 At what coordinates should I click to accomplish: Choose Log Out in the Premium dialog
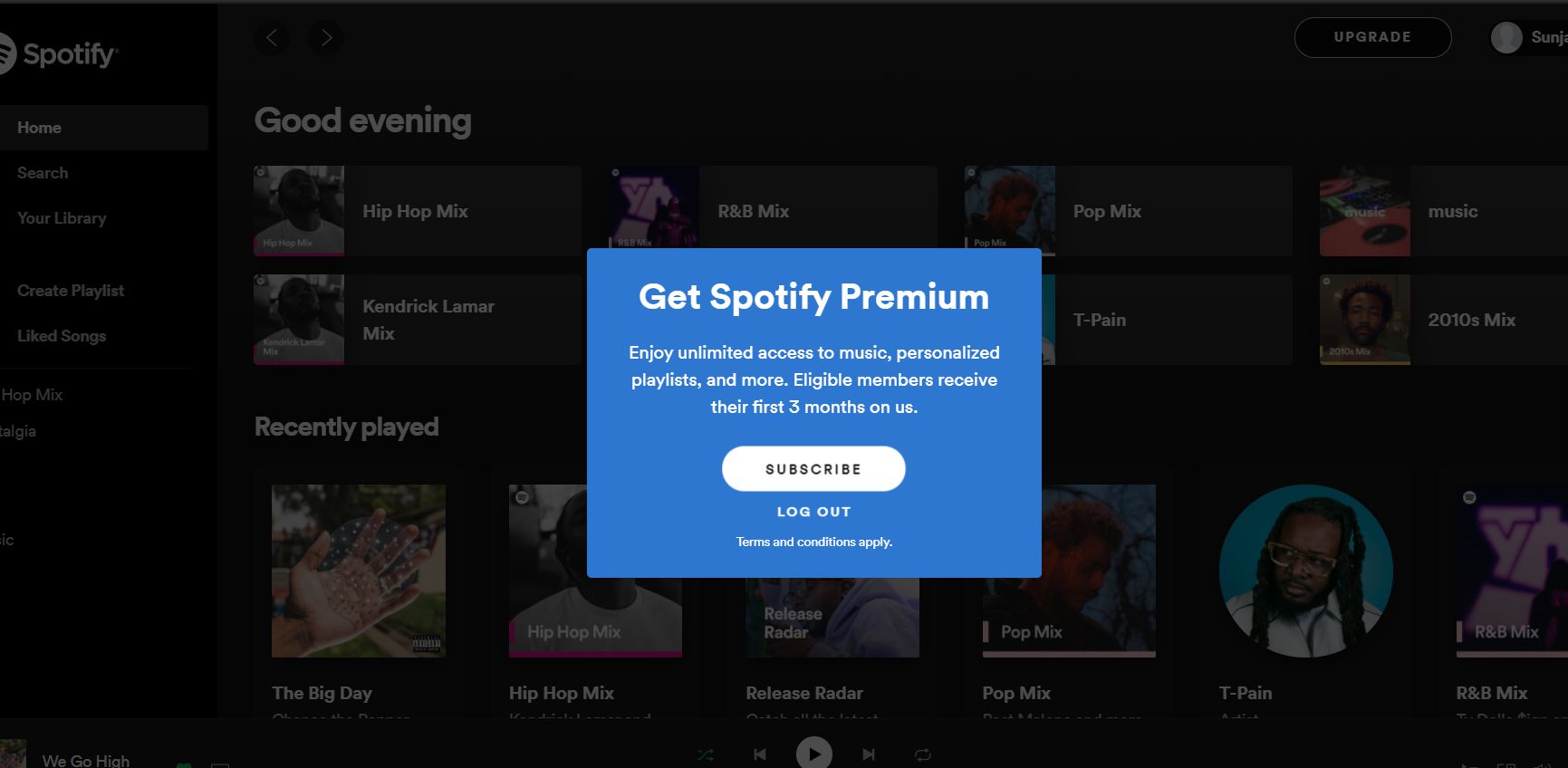tap(813, 512)
